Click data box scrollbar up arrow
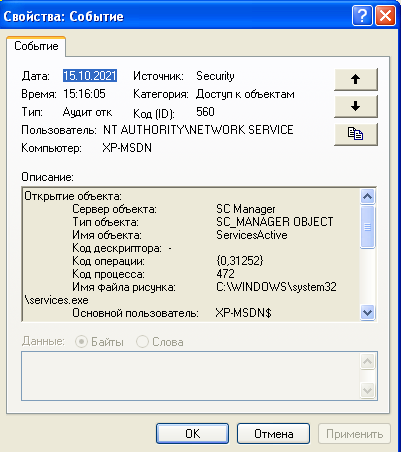The width and height of the screenshot is (401, 452). [368, 362]
